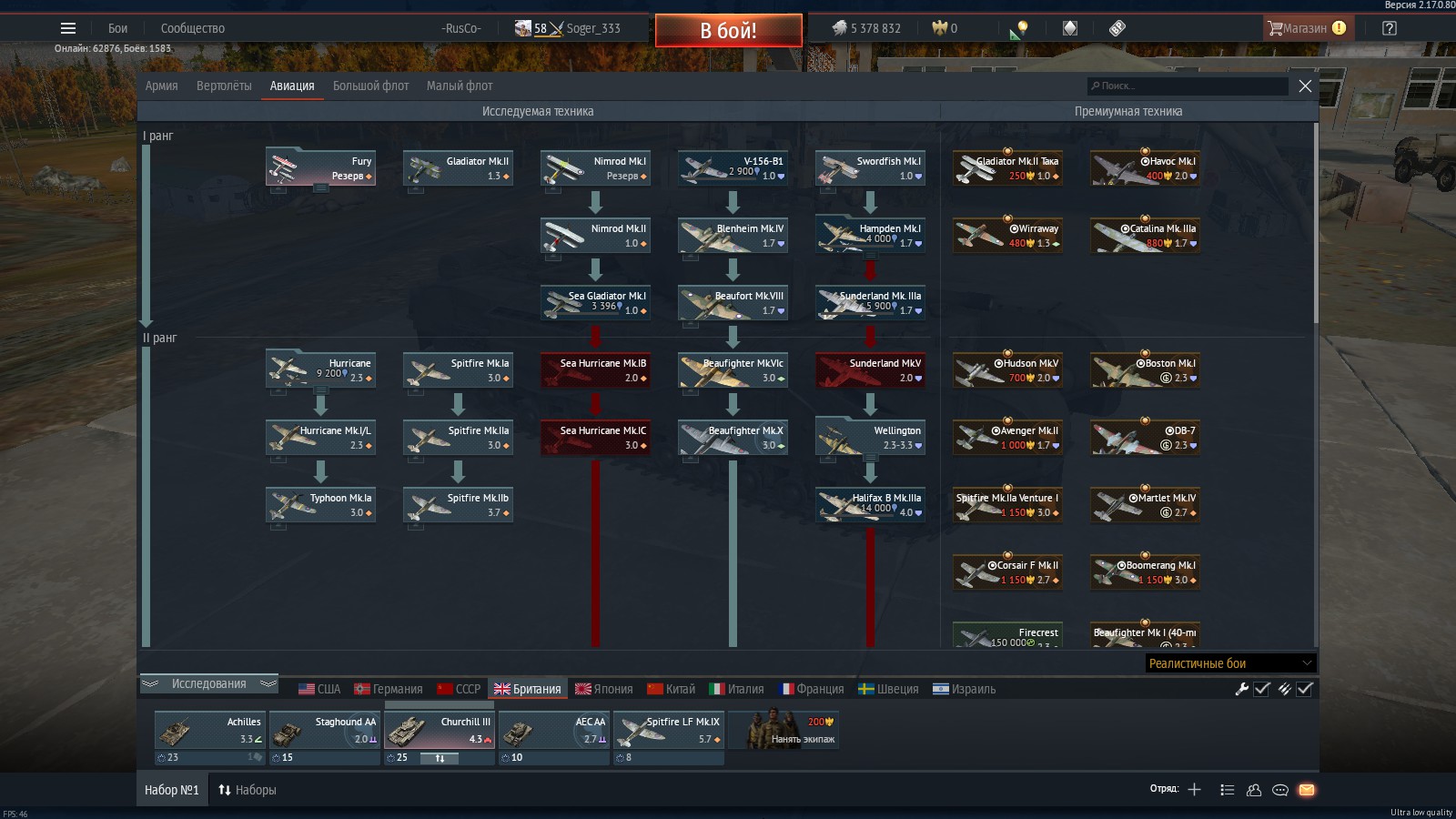Select the Typhoon Mk.Ia aircraft card
1456x819 pixels.
click(x=320, y=504)
